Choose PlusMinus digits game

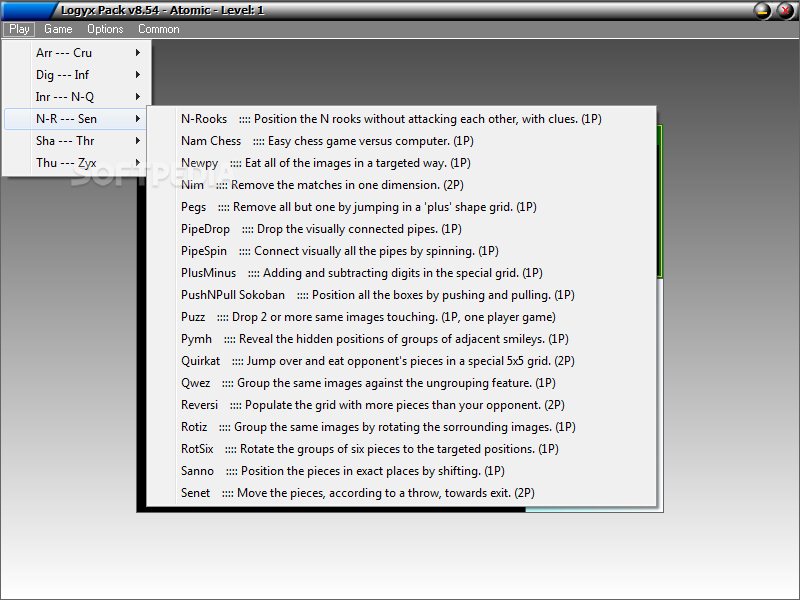401,272
